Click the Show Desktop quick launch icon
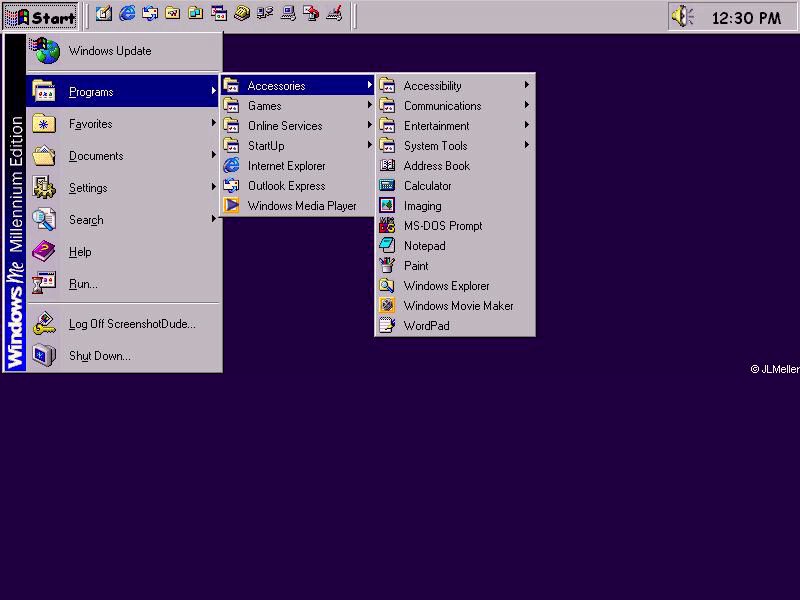The height and width of the screenshot is (600, 800). (x=104, y=14)
